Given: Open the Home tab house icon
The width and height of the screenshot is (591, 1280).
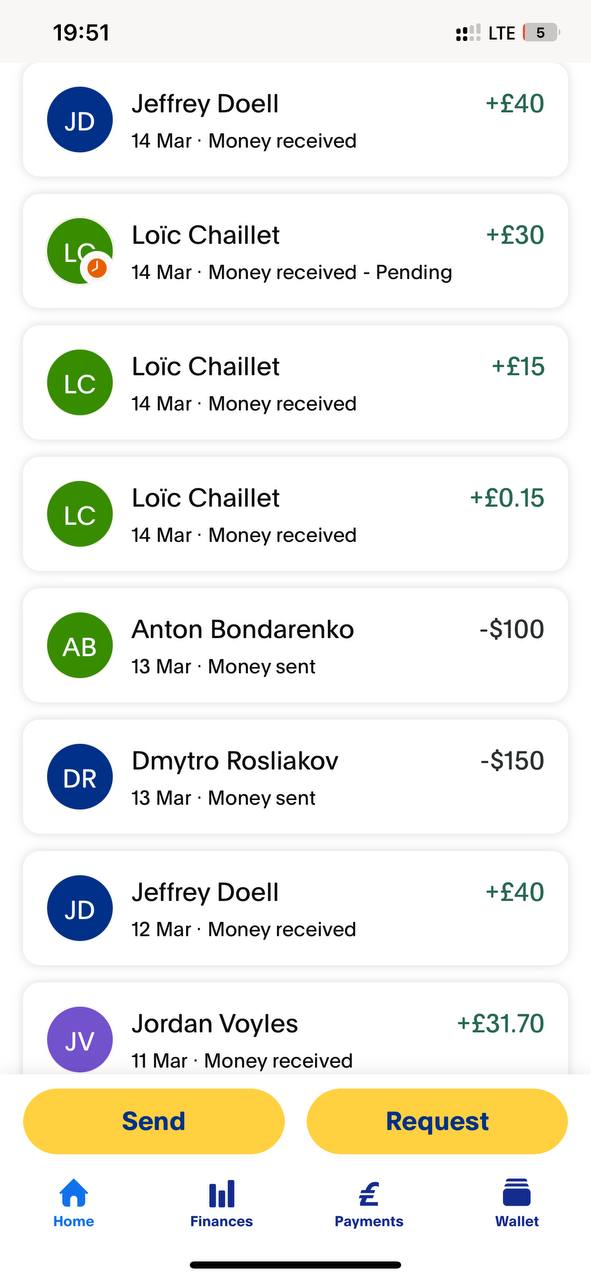Looking at the screenshot, I should tap(74, 1193).
